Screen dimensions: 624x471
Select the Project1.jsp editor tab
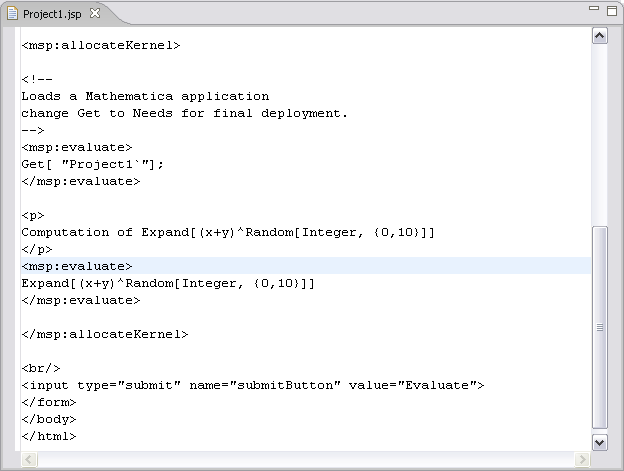click(52, 14)
